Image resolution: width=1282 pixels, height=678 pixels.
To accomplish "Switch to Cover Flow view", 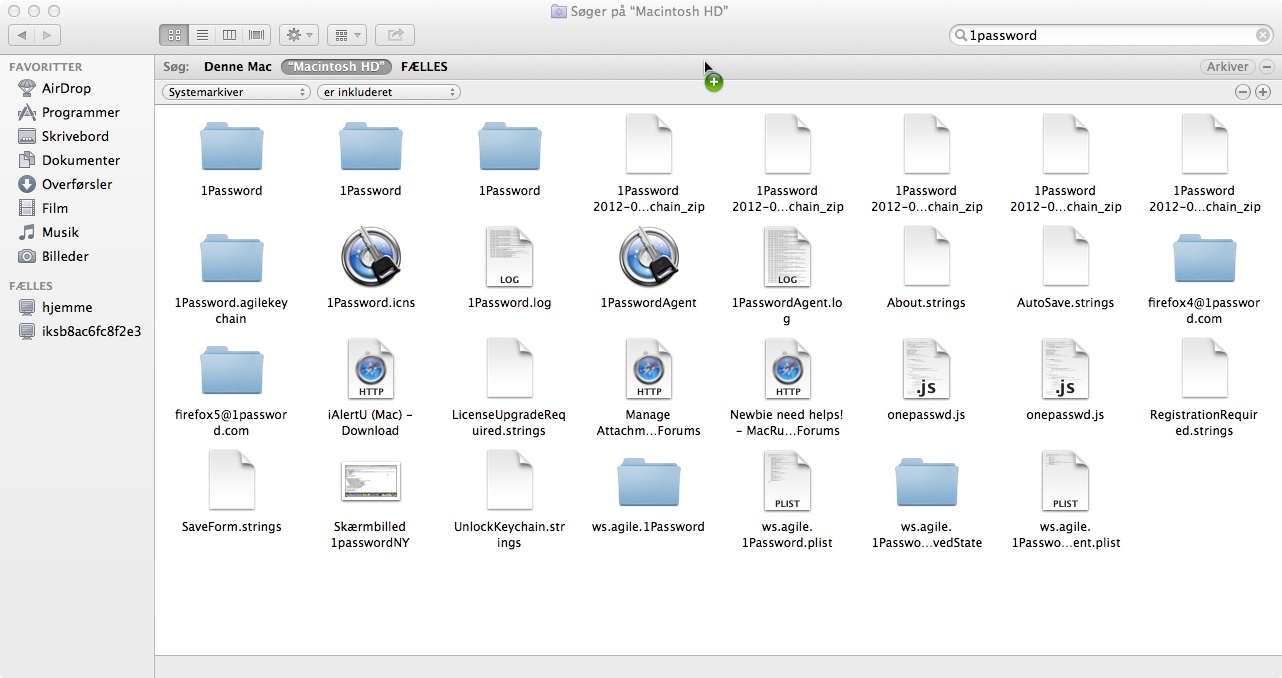I will coord(257,35).
